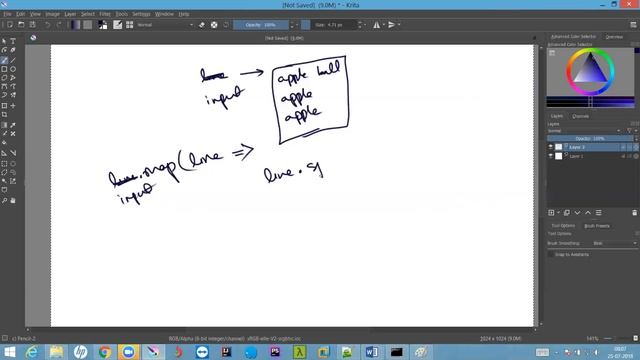Reload the original brush preset
Screen dimensions: 640x360
[226, 25]
